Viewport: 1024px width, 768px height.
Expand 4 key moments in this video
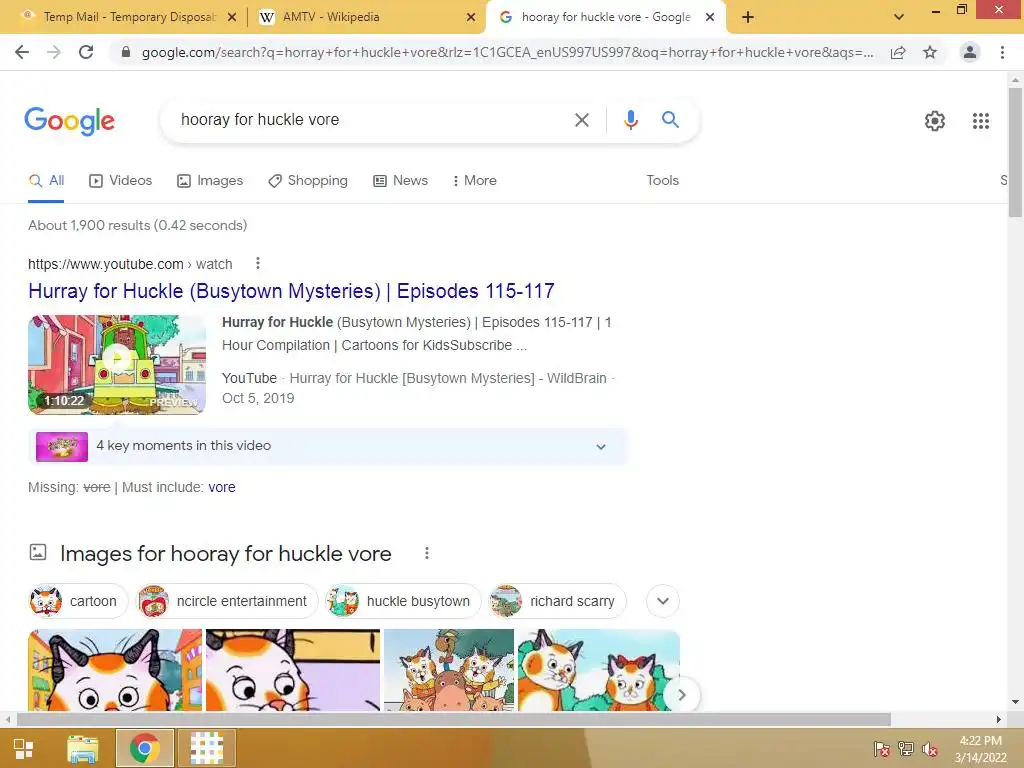tap(328, 447)
